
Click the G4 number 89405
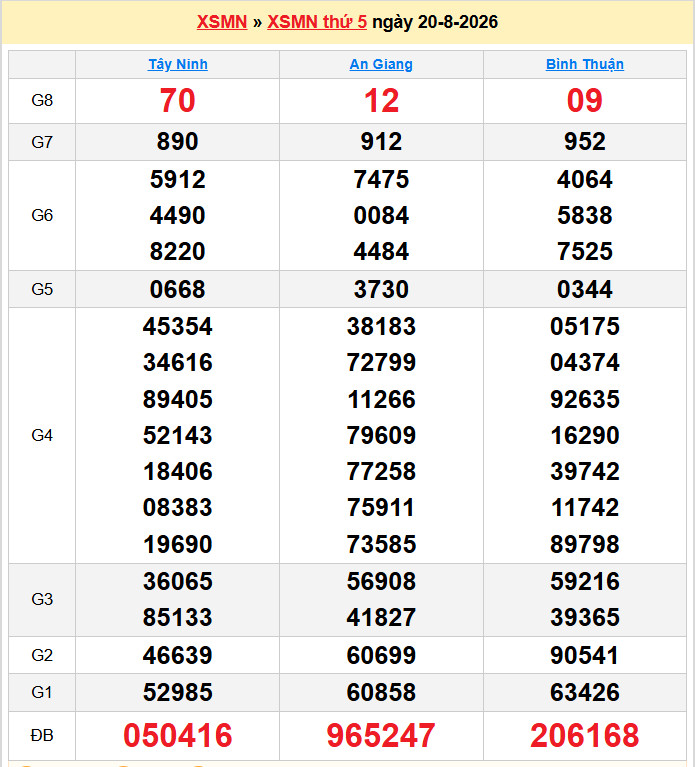pyautogui.click(x=178, y=399)
